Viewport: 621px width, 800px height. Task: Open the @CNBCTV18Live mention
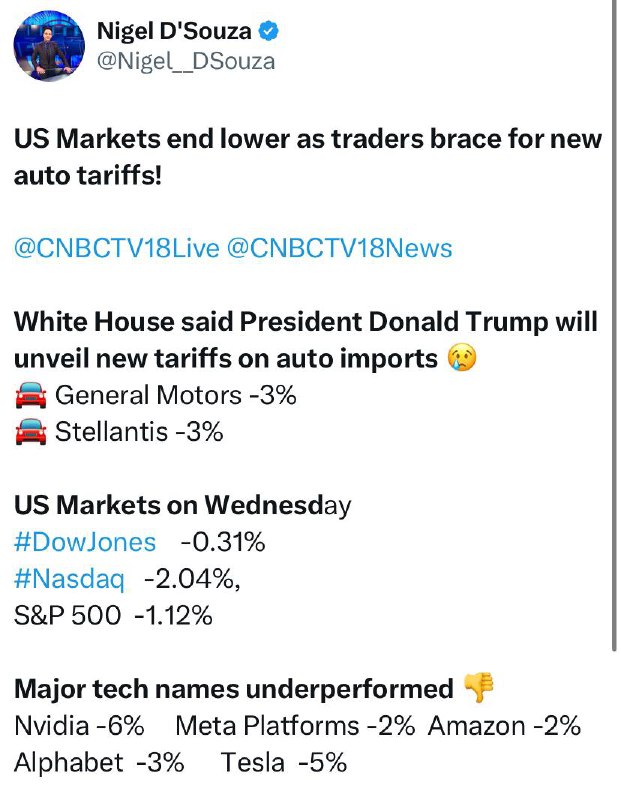pyautogui.click(x=117, y=248)
